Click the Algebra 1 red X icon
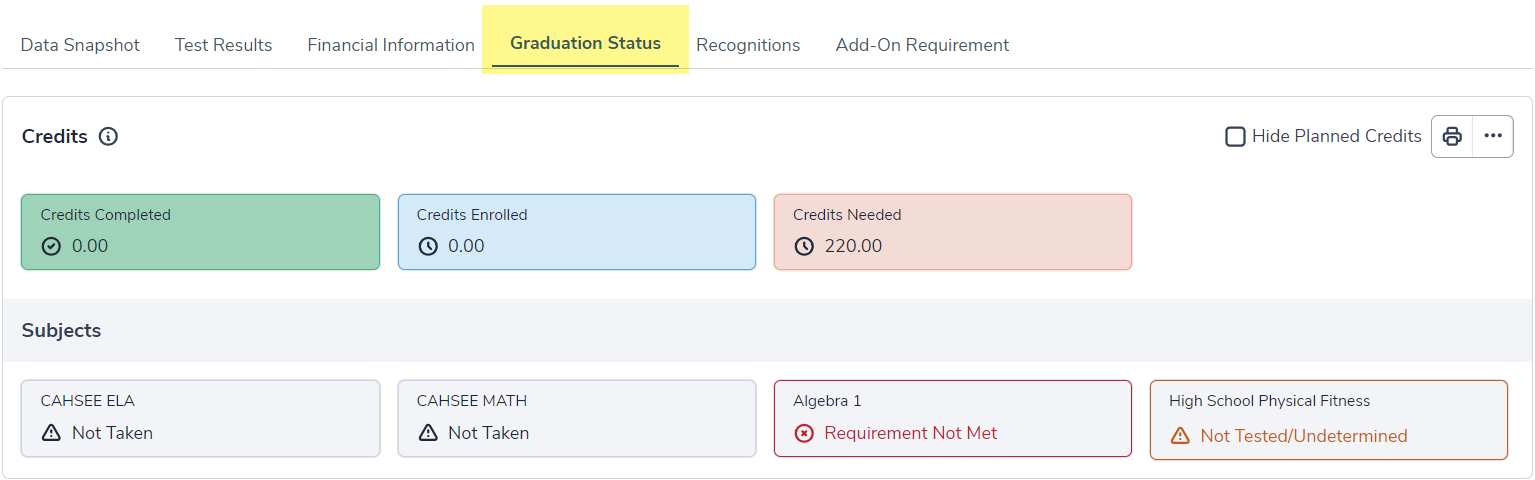The width and height of the screenshot is (1535, 480). click(804, 433)
